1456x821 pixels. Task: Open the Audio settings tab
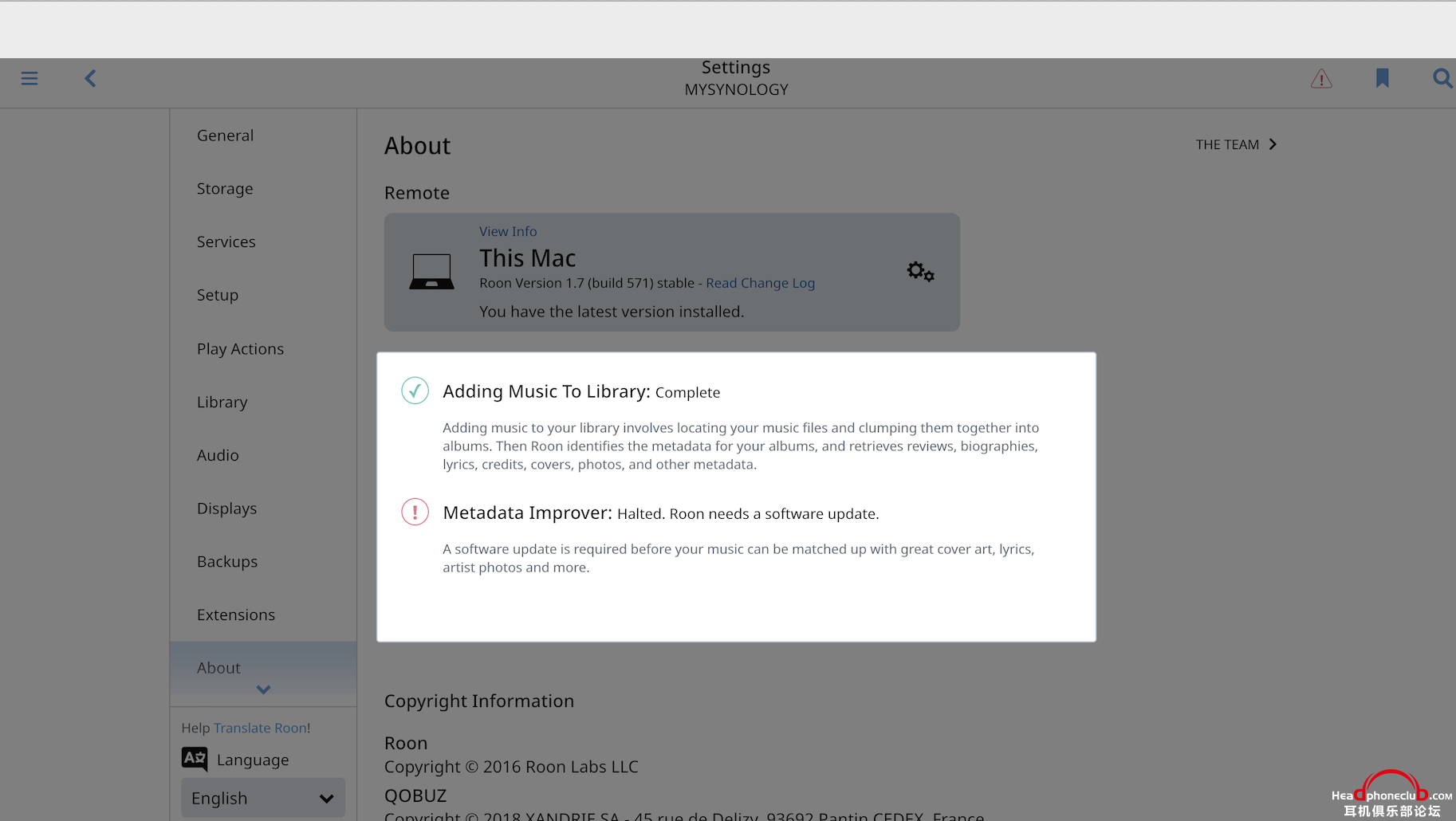pyautogui.click(x=263, y=455)
